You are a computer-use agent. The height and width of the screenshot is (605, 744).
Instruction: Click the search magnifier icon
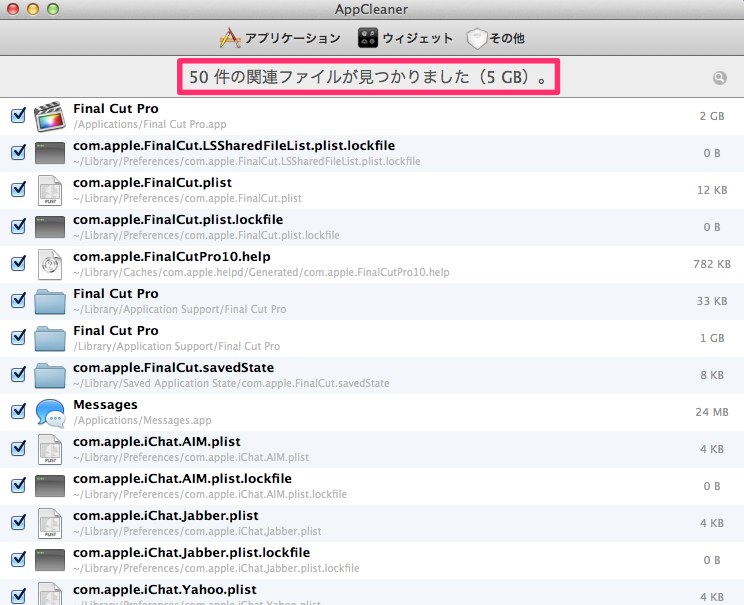(x=719, y=78)
